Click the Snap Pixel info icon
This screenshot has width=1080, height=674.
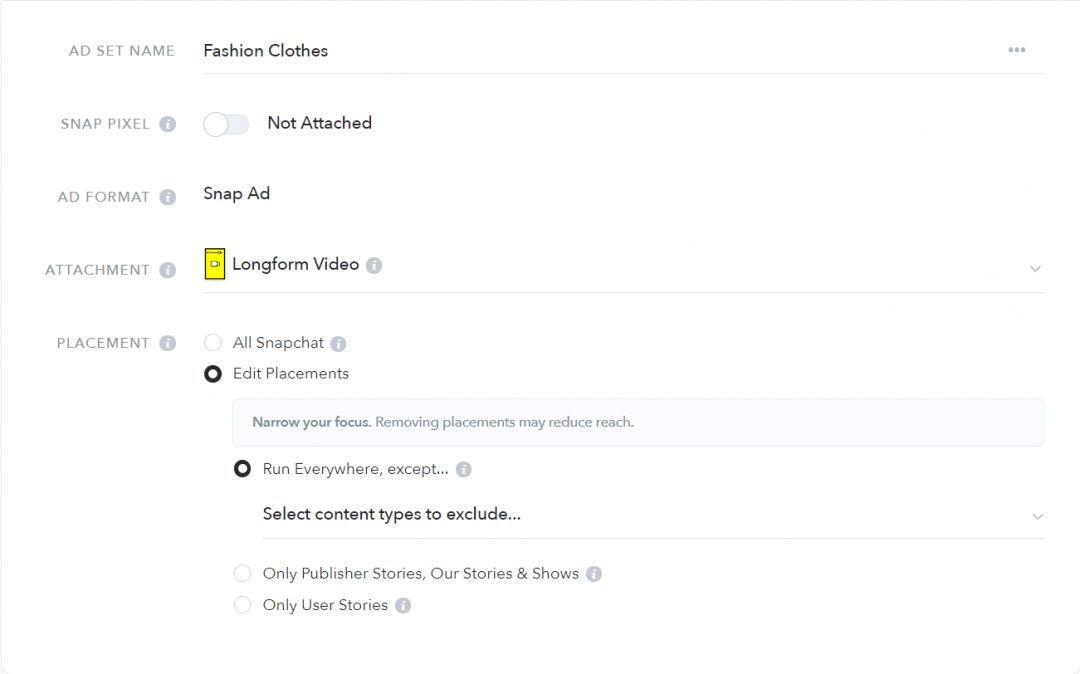[167, 124]
